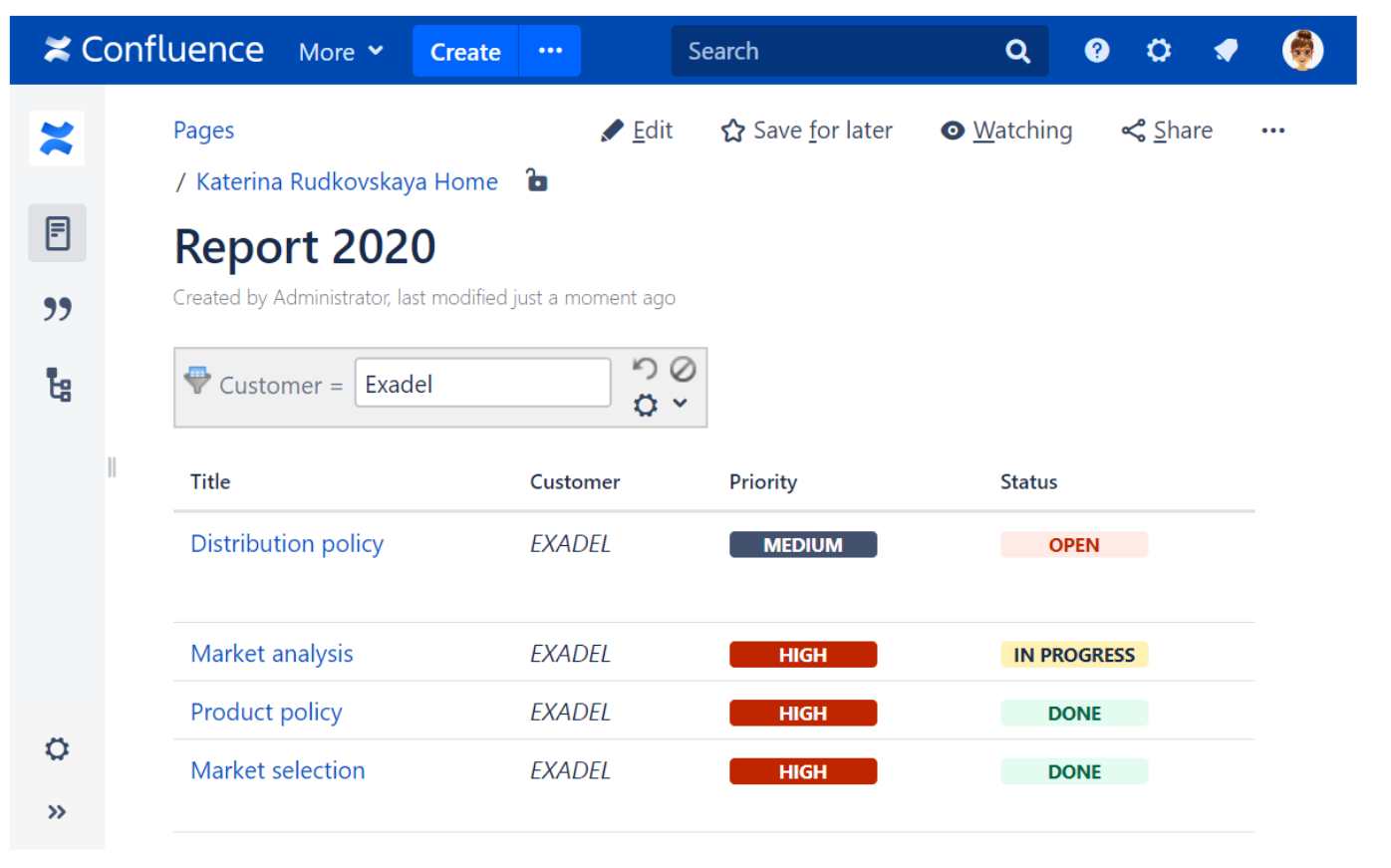Click the undo filter arrow icon

tap(645, 369)
